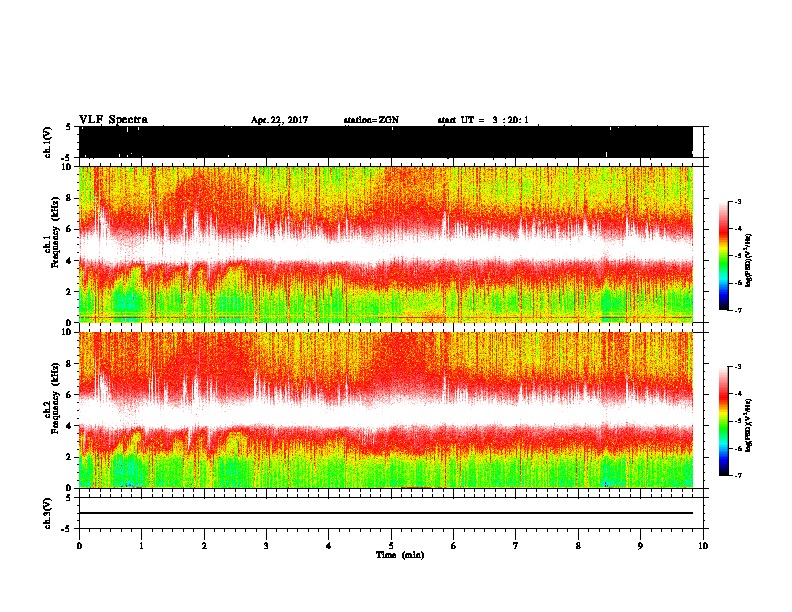Click the flat ch.3 voltage trace line
This screenshot has width=792, height=612.
click(x=386, y=513)
